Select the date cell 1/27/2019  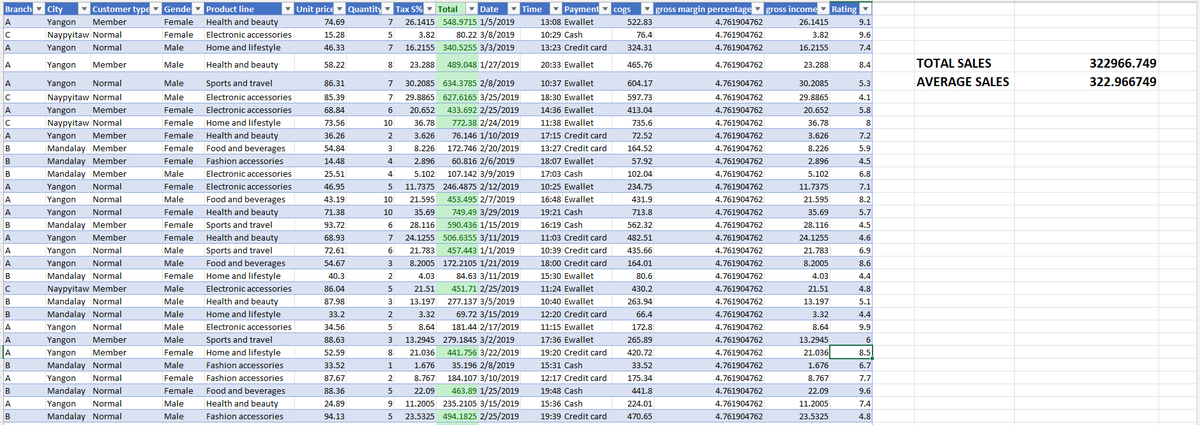point(498,63)
